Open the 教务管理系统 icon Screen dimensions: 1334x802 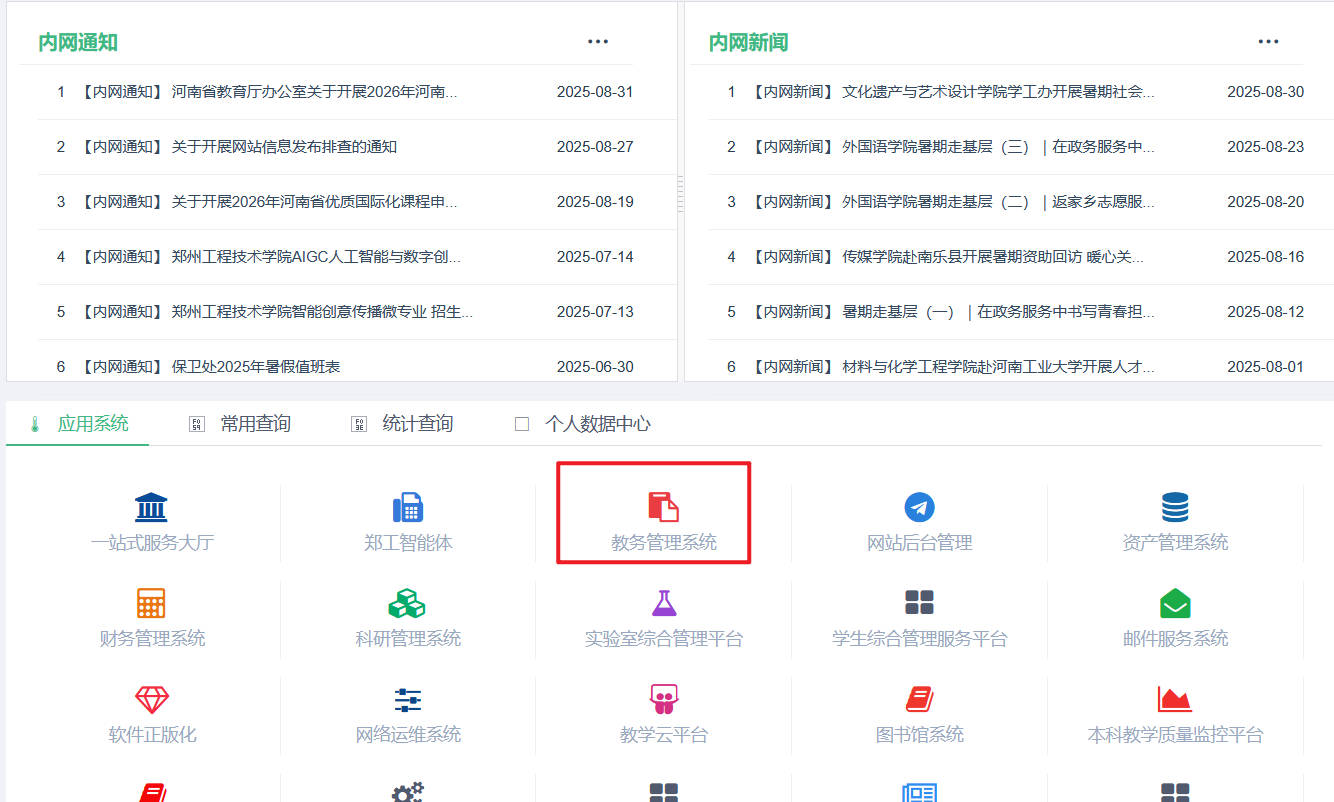click(663, 507)
